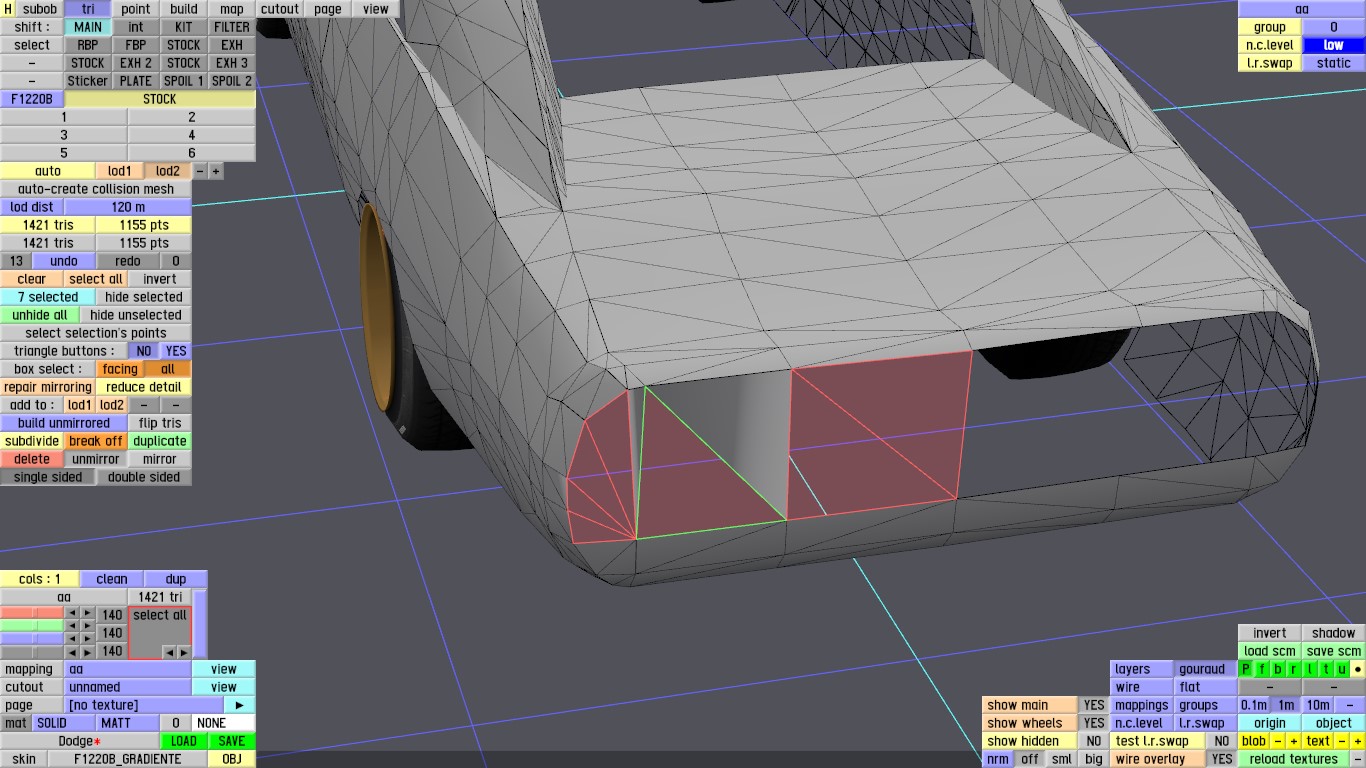Click the minus button after 10m
The height and width of the screenshot is (768, 1366).
[x=1350, y=705]
